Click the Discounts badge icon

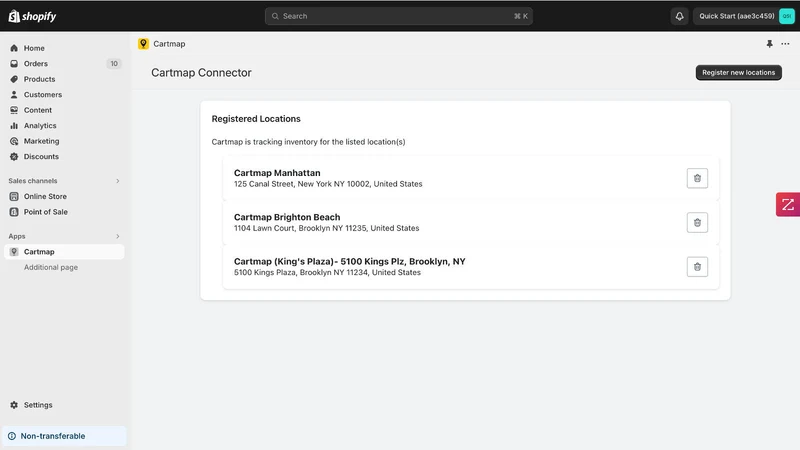click(x=14, y=157)
